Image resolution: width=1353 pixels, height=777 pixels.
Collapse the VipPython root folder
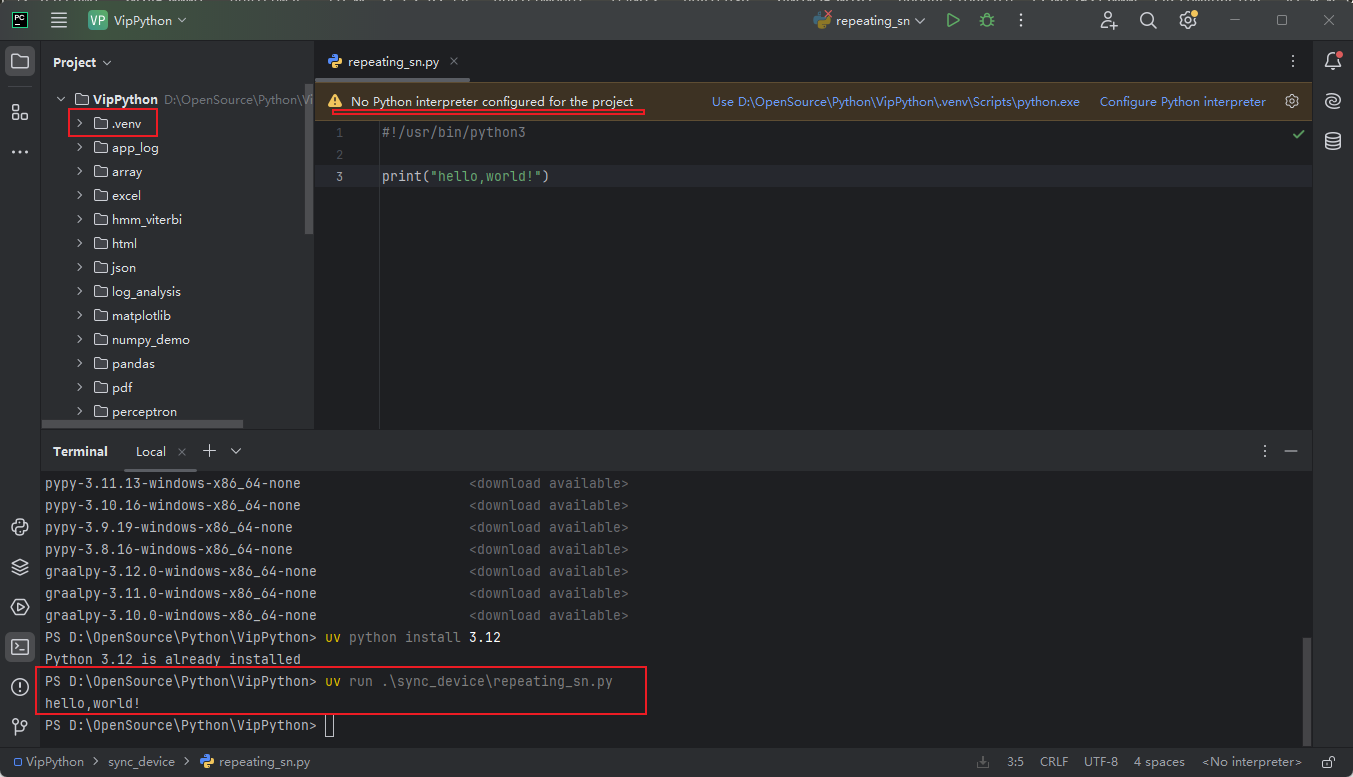pos(61,99)
